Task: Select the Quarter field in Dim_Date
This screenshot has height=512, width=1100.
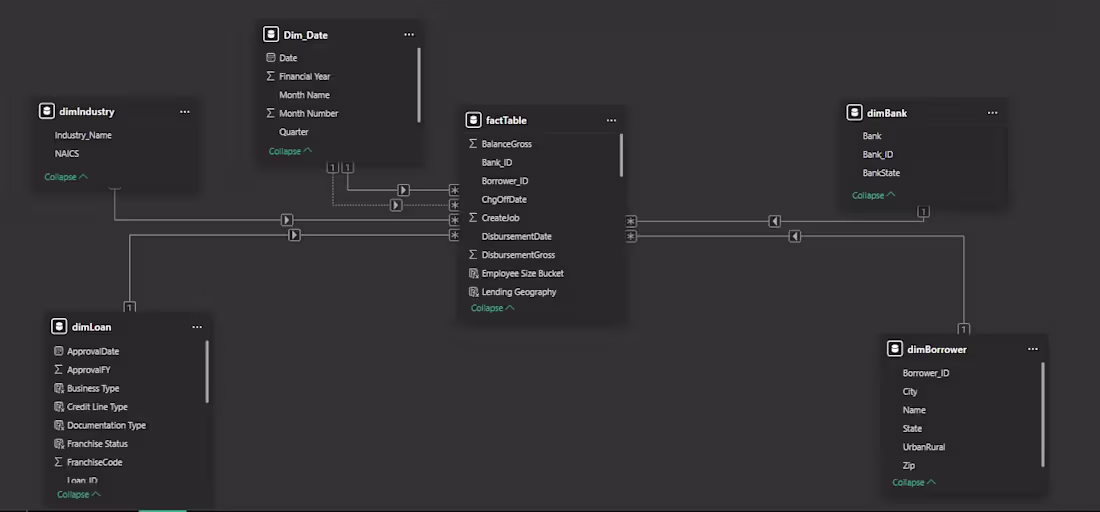Action: [x=293, y=132]
